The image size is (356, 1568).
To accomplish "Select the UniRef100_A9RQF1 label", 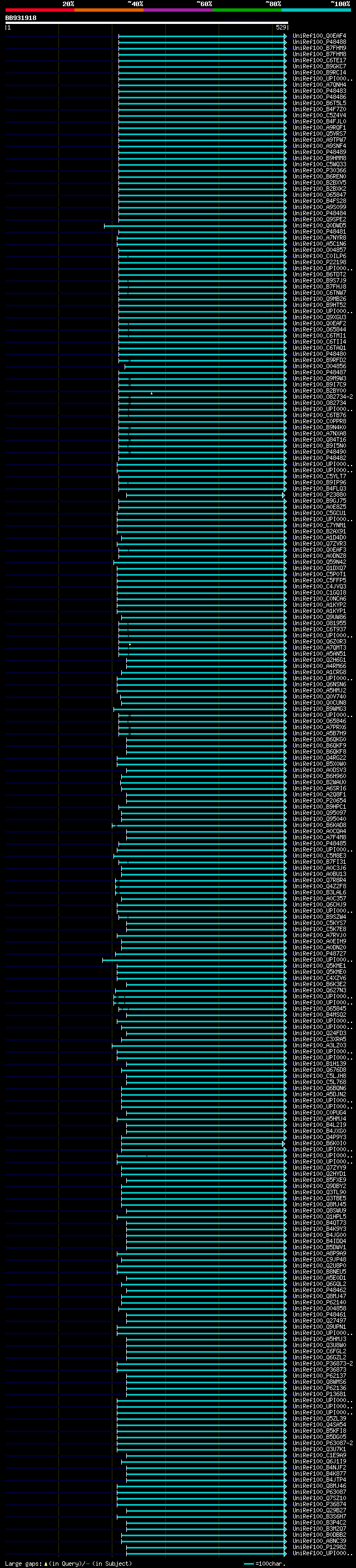I will pyautogui.click(x=319, y=128).
